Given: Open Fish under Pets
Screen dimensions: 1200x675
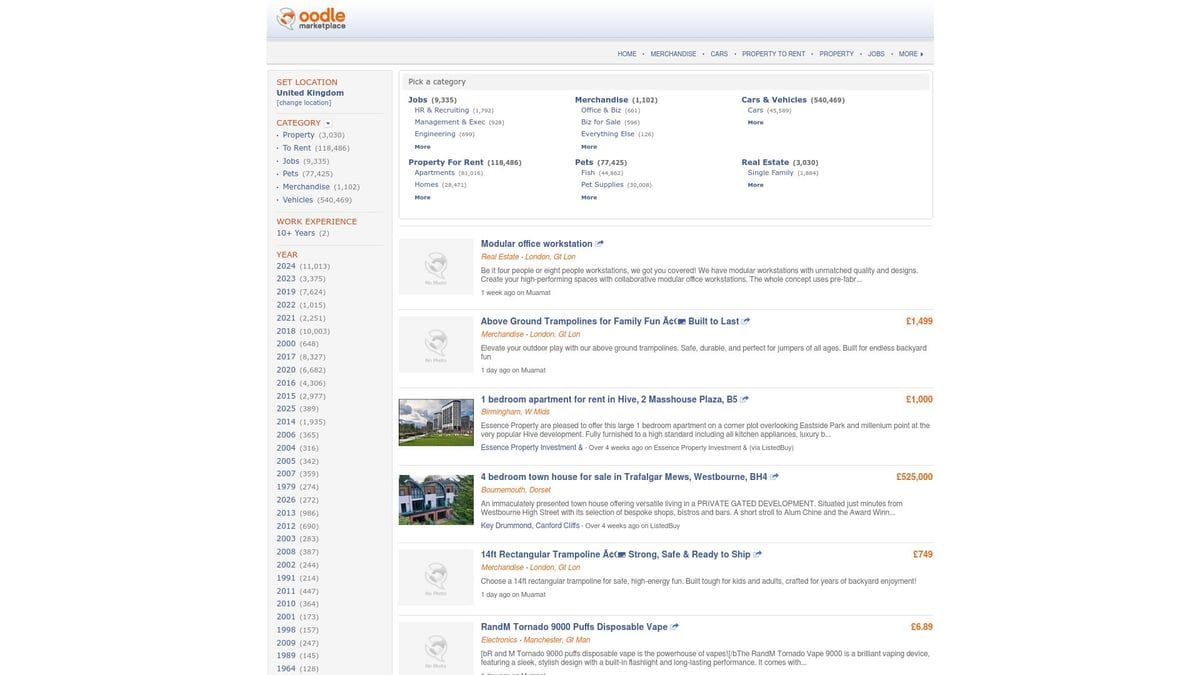Looking at the screenshot, I should coord(588,172).
